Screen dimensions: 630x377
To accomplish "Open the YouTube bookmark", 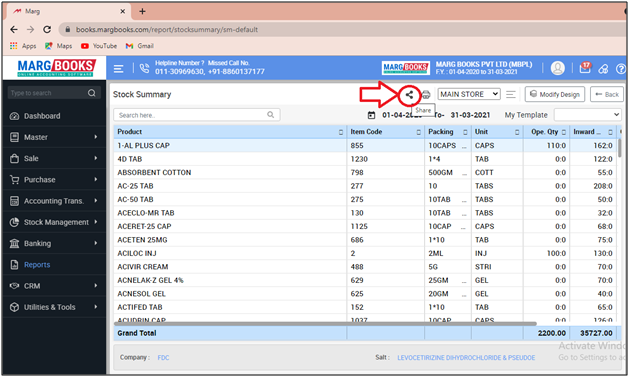I will tap(99, 46).
